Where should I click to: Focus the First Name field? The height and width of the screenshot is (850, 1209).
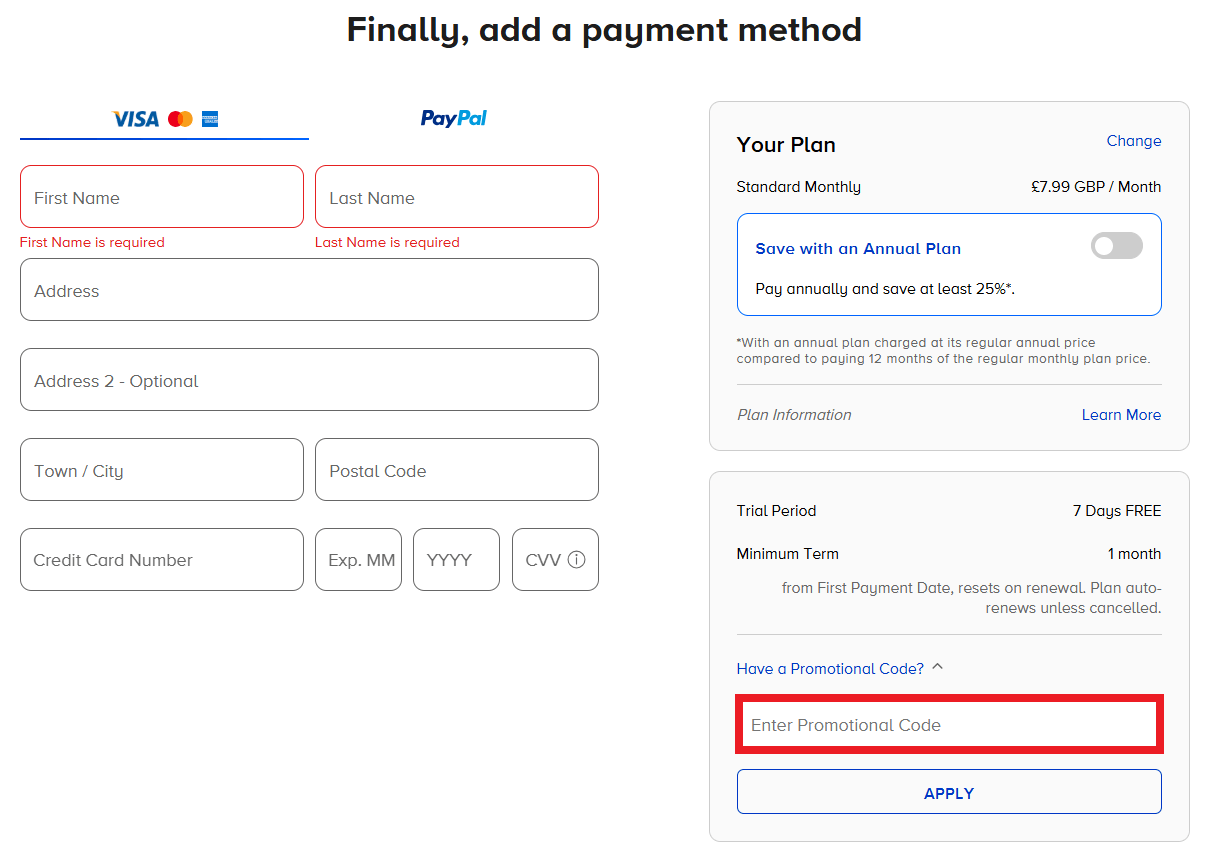click(162, 197)
